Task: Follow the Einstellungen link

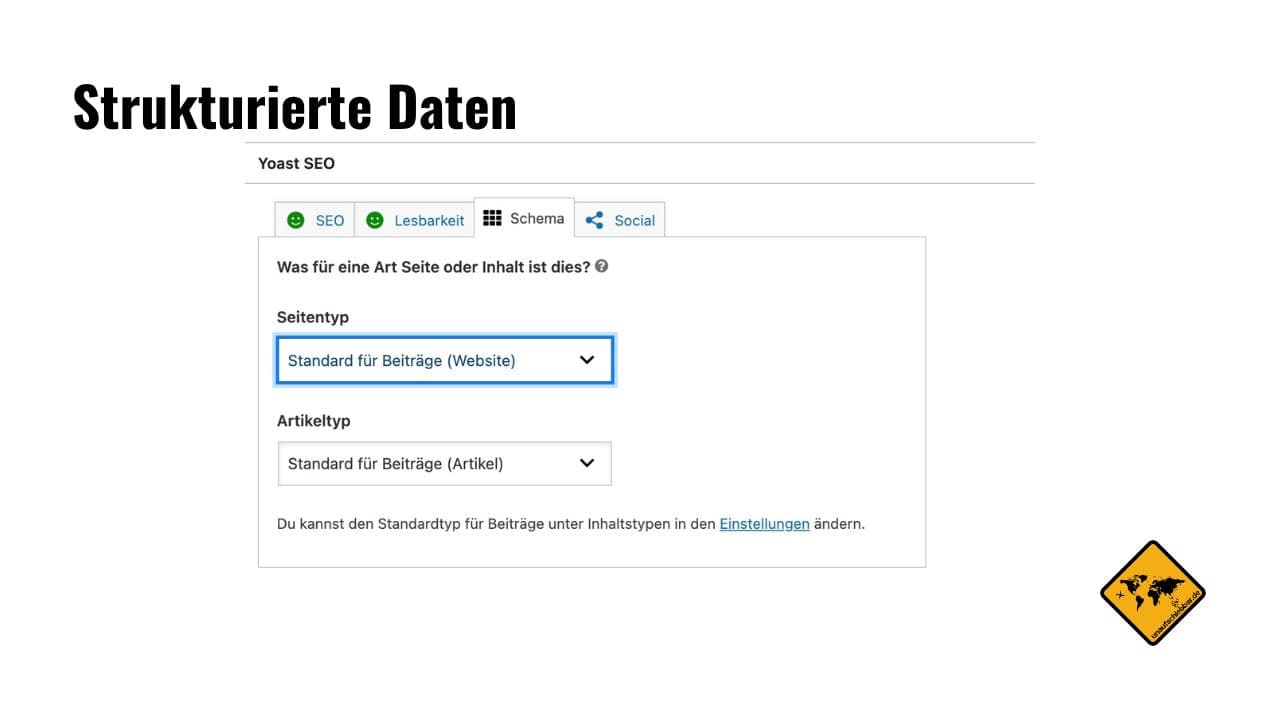Action: (x=764, y=523)
